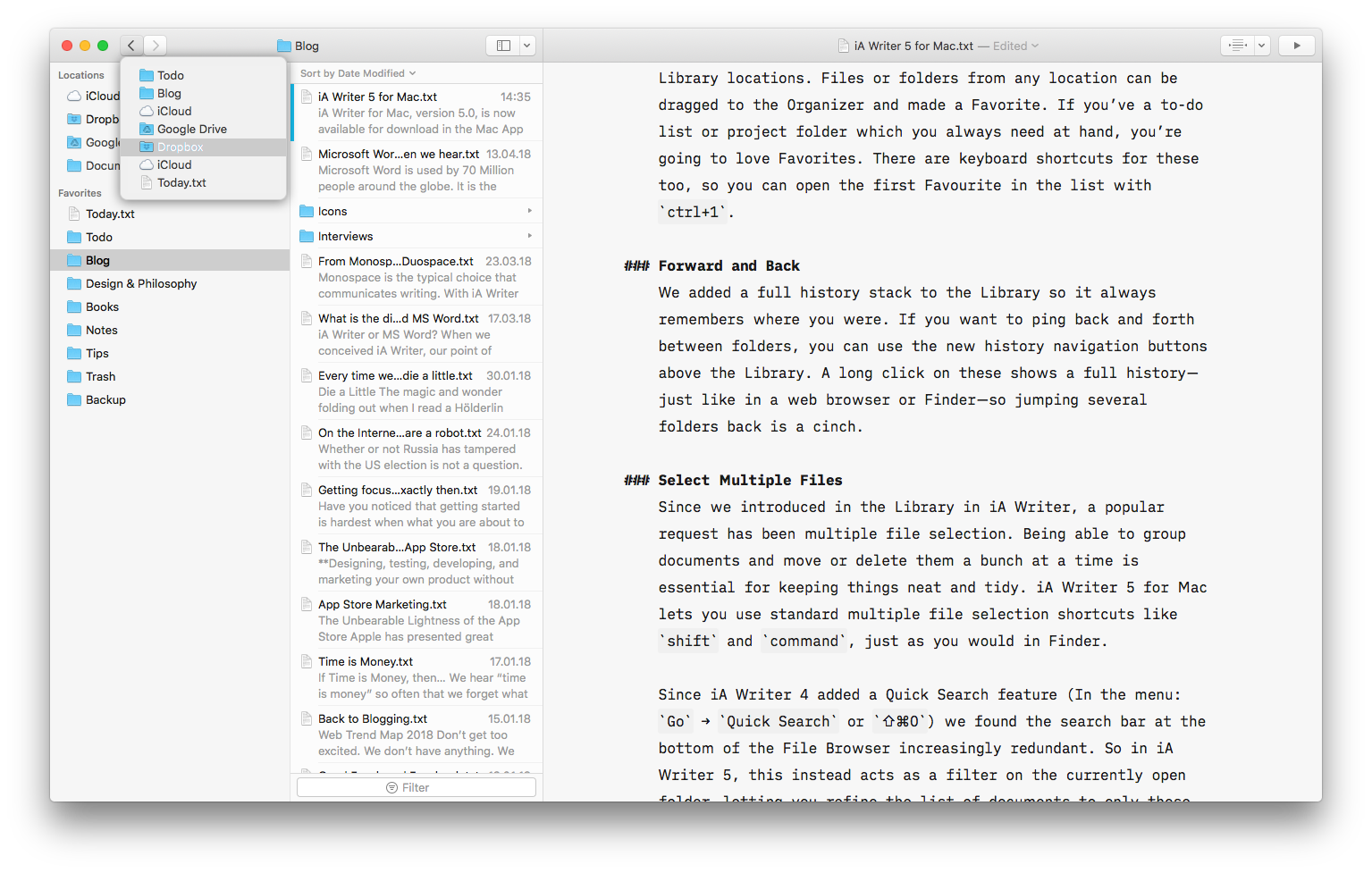1372x873 pixels.
Task: Open On the Interne...are a robot.txt
Action: click(x=417, y=449)
